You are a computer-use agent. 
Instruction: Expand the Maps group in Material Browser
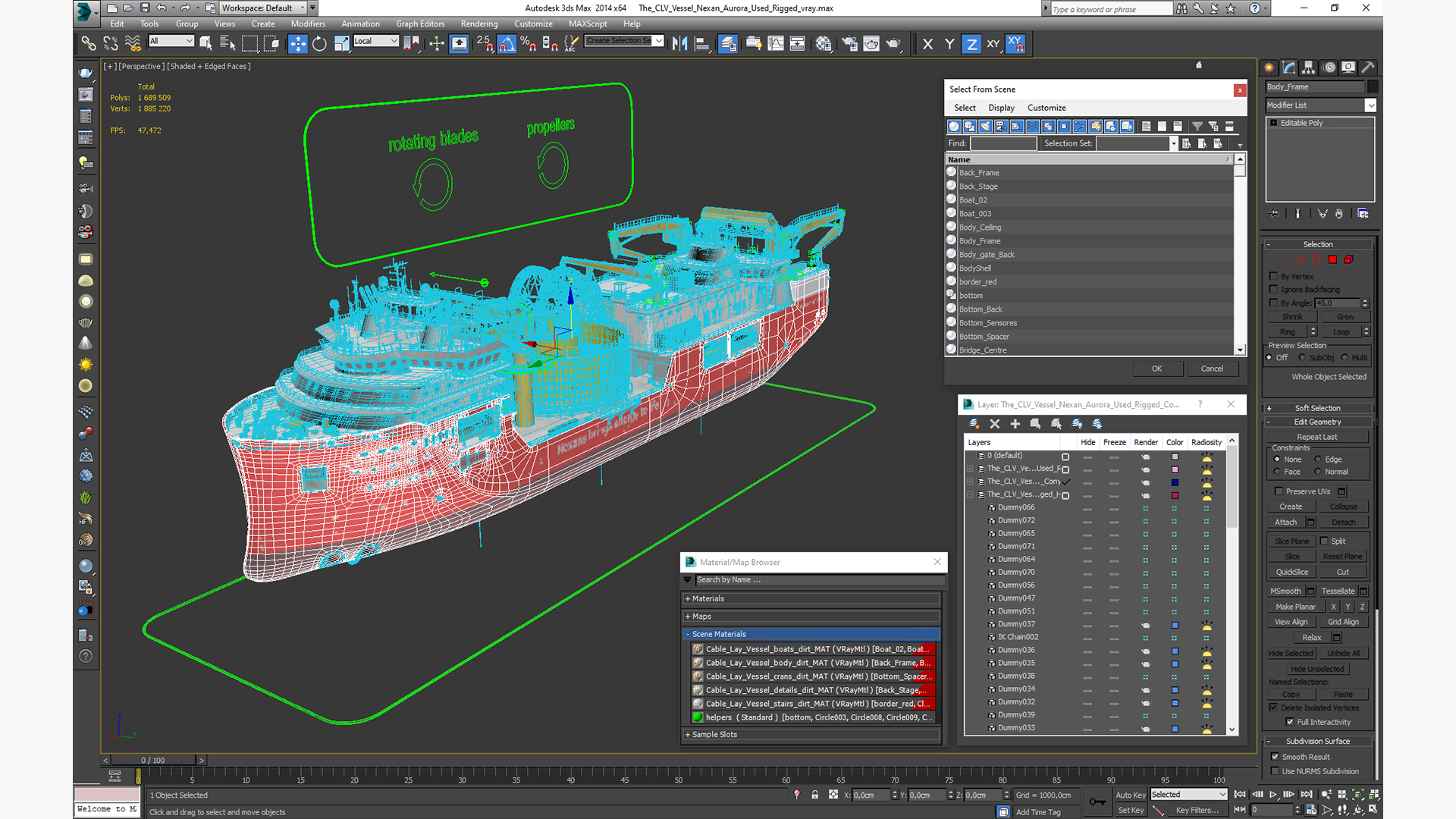(811, 617)
